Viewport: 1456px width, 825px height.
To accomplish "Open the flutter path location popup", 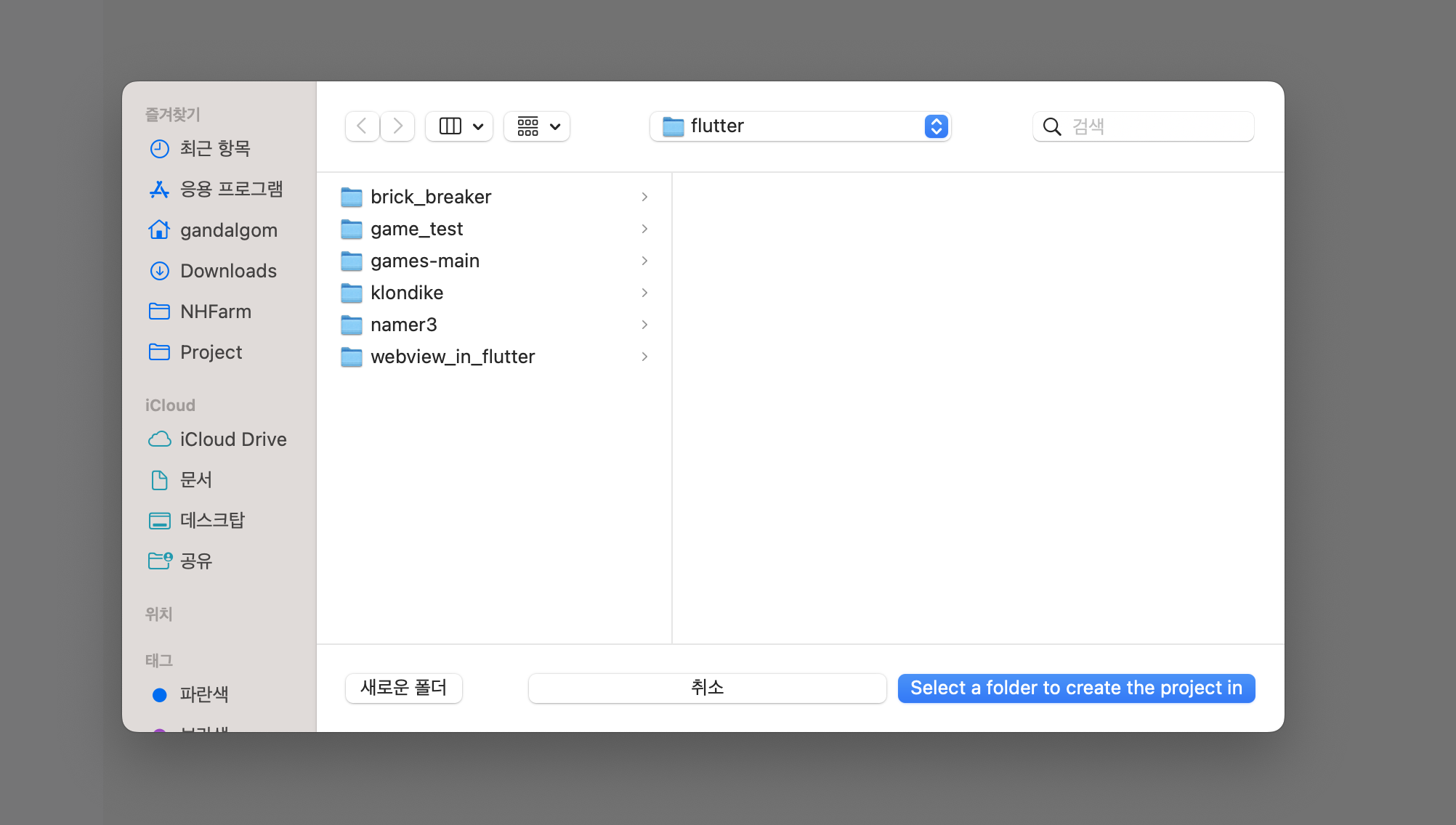I will [800, 126].
